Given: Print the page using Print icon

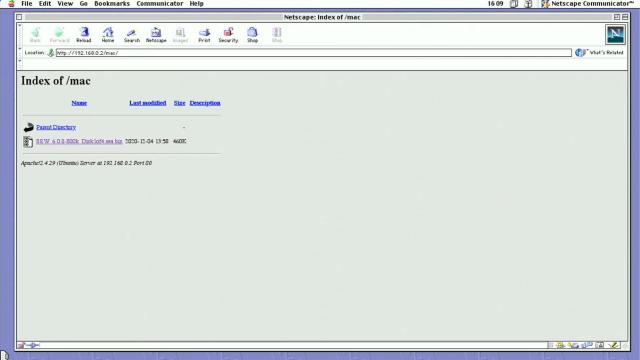Looking at the screenshot, I should tap(204, 35).
